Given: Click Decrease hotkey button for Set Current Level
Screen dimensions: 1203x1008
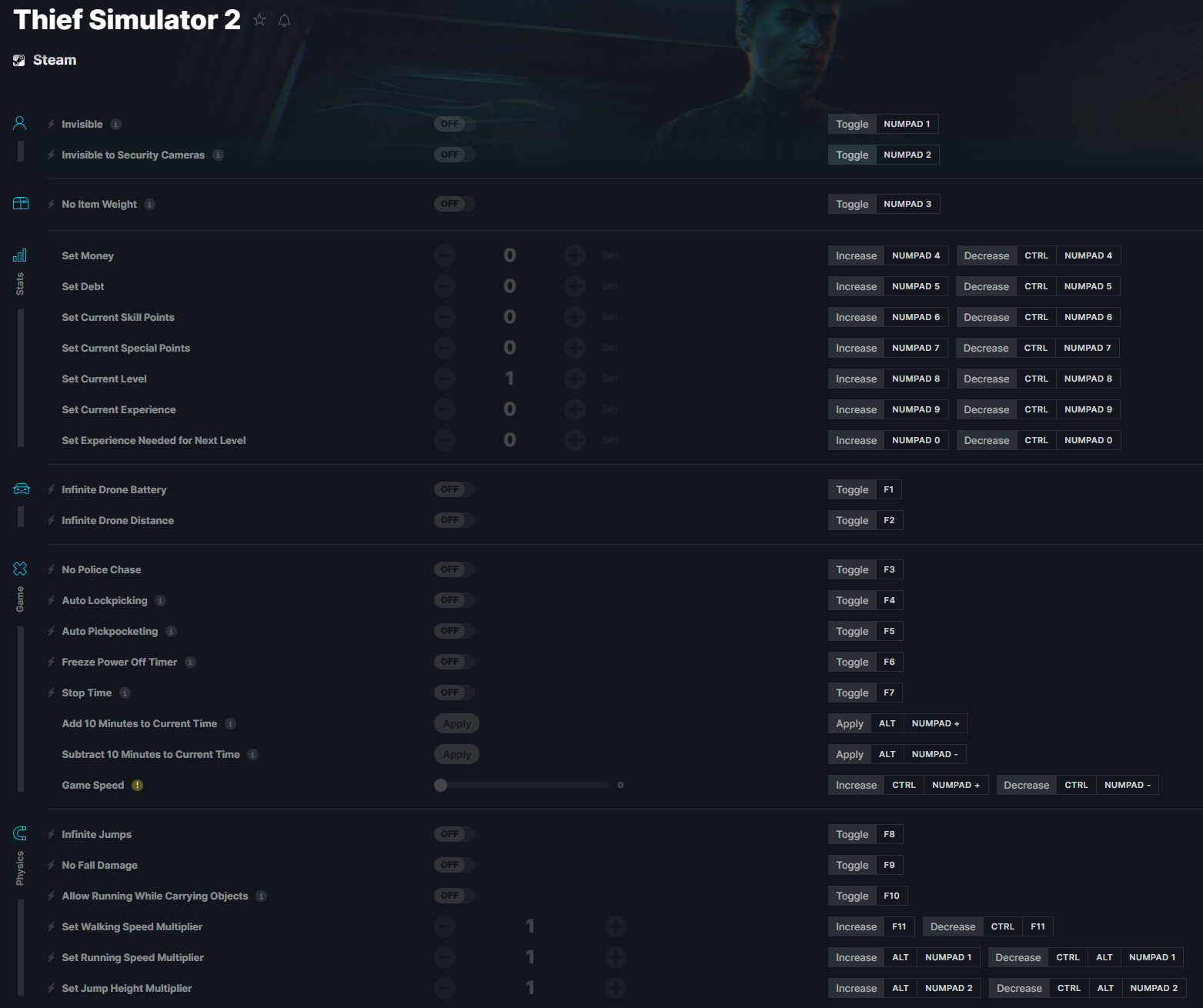Looking at the screenshot, I should [x=986, y=379].
